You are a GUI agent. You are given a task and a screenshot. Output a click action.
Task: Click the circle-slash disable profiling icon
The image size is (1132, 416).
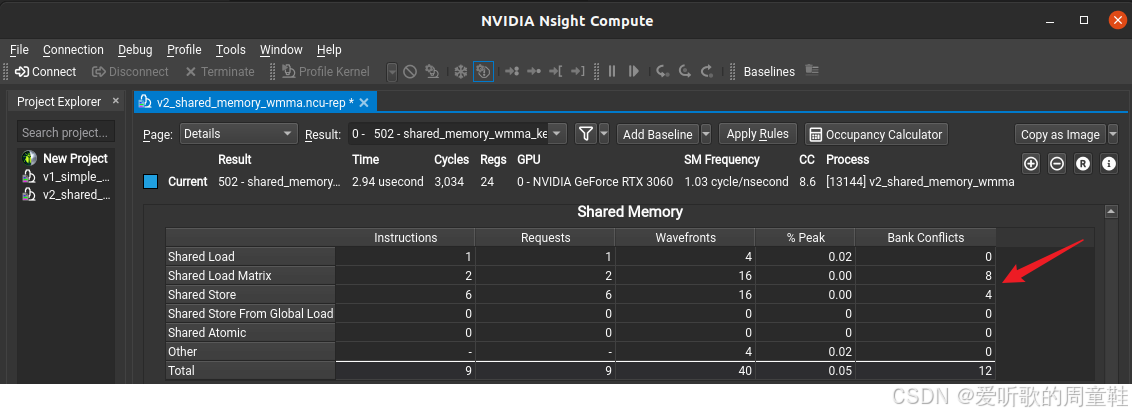tap(410, 72)
